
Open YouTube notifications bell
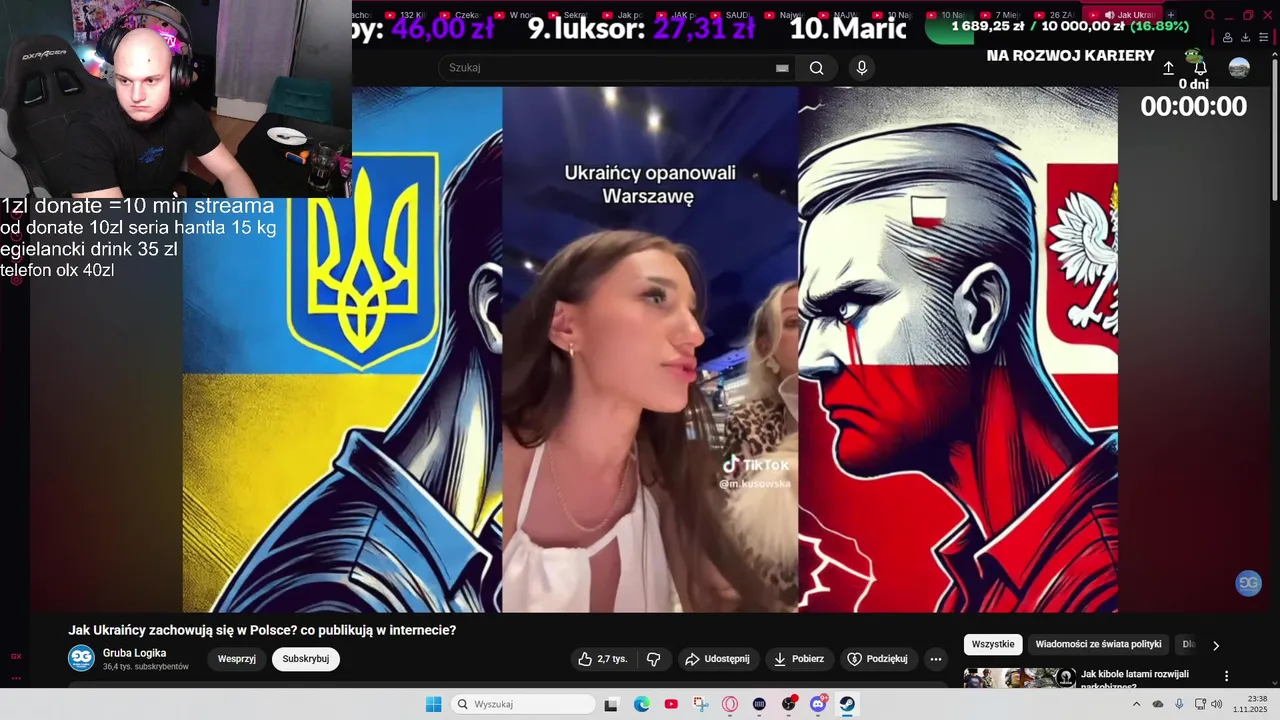click(1201, 68)
